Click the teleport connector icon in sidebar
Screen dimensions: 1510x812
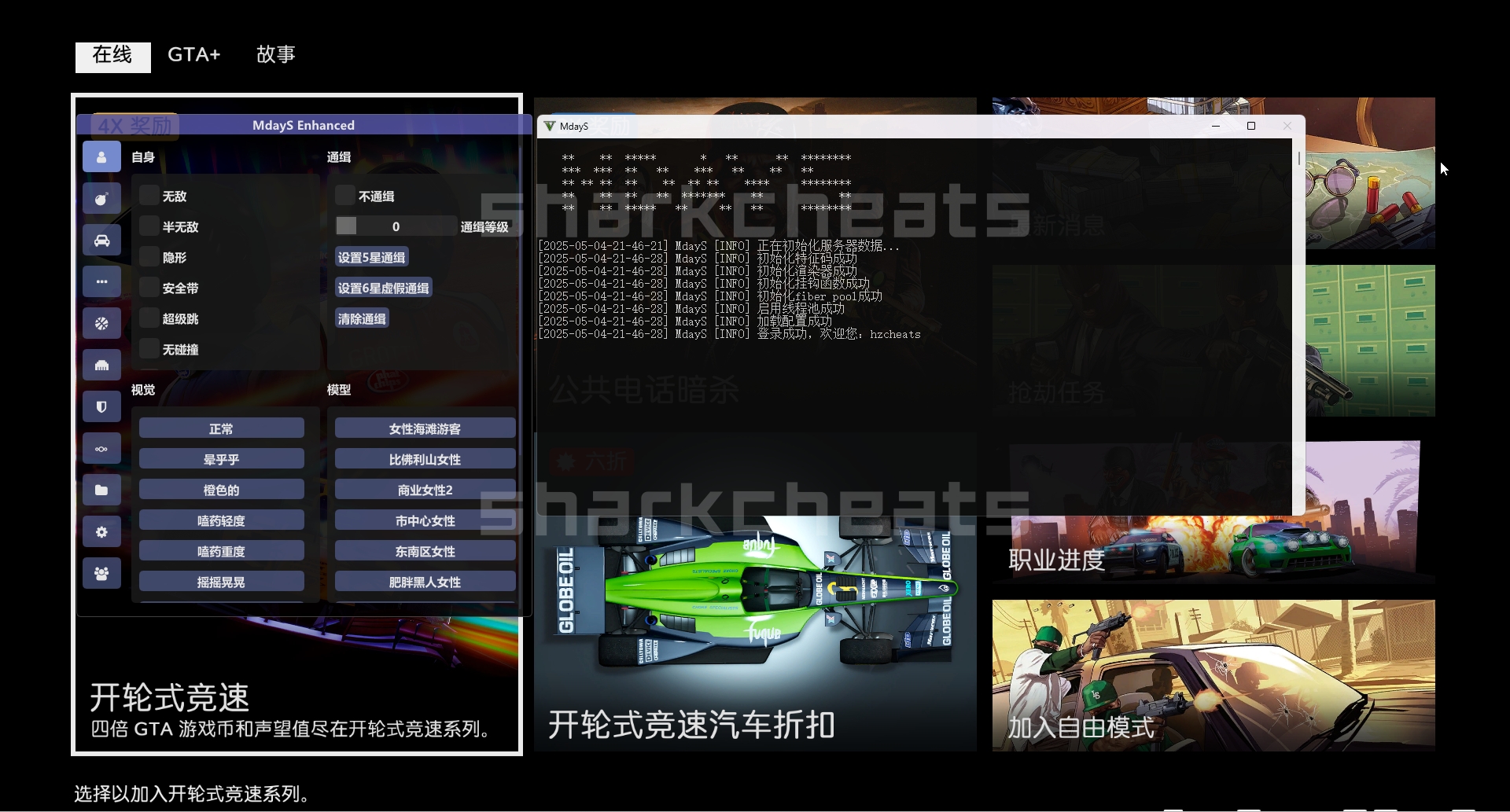(x=101, y=448)
